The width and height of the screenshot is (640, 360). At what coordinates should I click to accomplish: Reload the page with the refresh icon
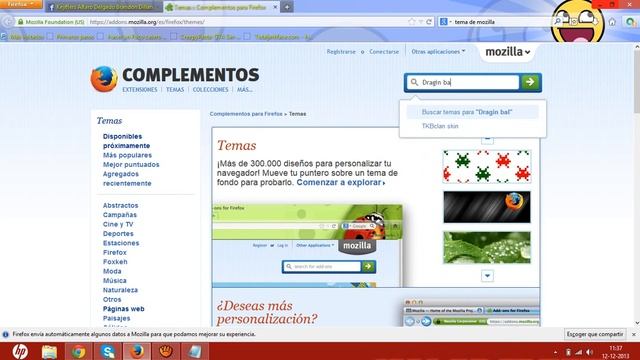[x=429, y=22]
